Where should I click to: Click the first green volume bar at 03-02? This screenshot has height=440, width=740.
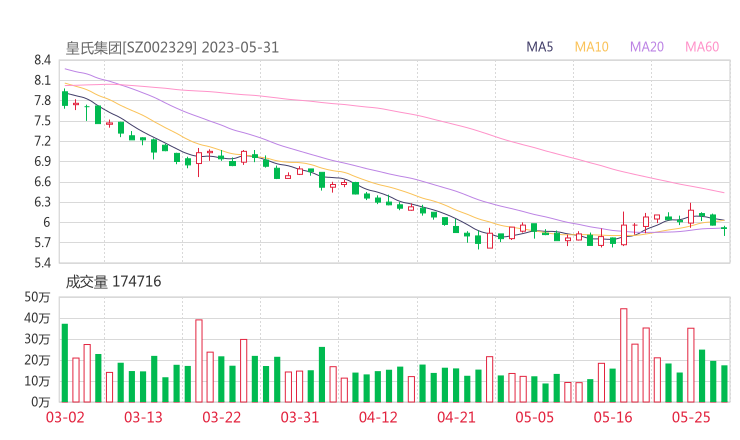65,363
